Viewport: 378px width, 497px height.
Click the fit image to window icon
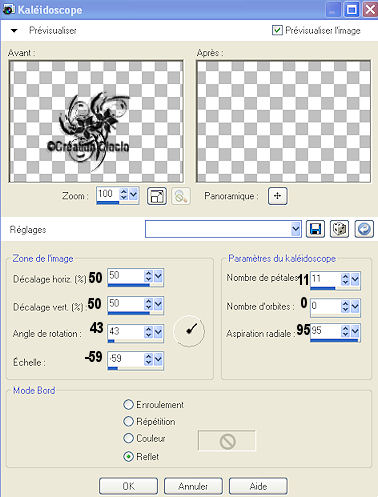157,196
